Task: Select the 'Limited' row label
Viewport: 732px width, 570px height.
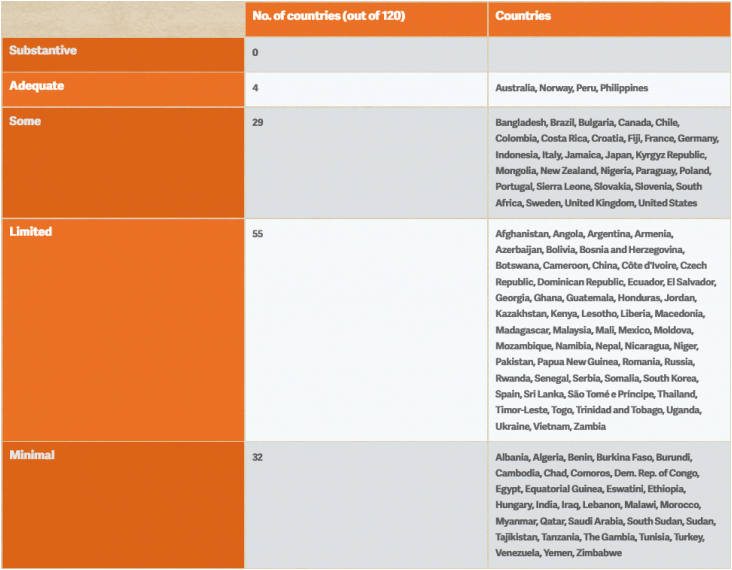Action: 30,232
